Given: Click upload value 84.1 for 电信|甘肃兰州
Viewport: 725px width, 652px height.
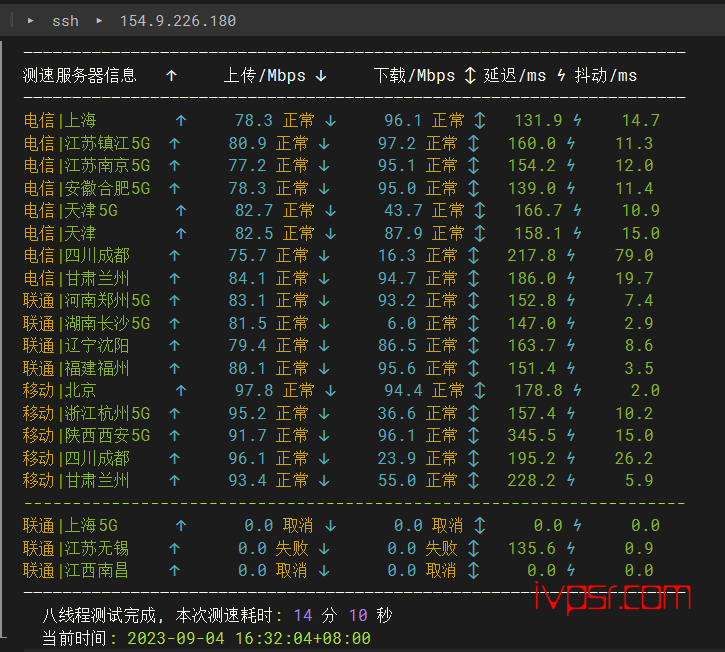Looking at the screenshot, I should pos(247,278).
